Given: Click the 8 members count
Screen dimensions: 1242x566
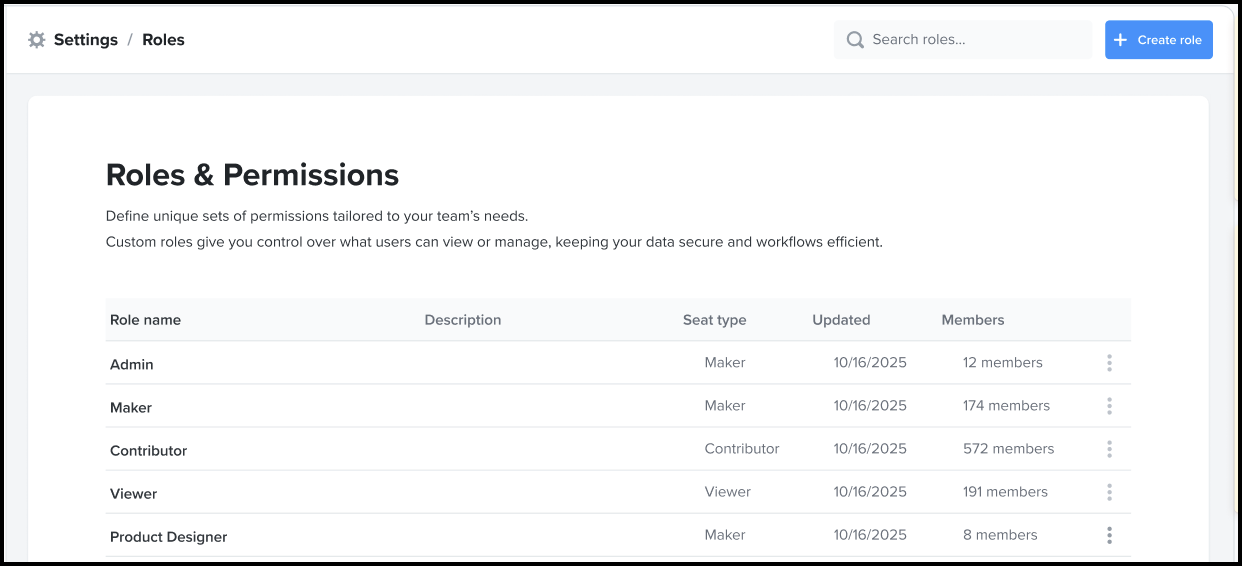Looking at the screenshot, I should coord(1000,535).
